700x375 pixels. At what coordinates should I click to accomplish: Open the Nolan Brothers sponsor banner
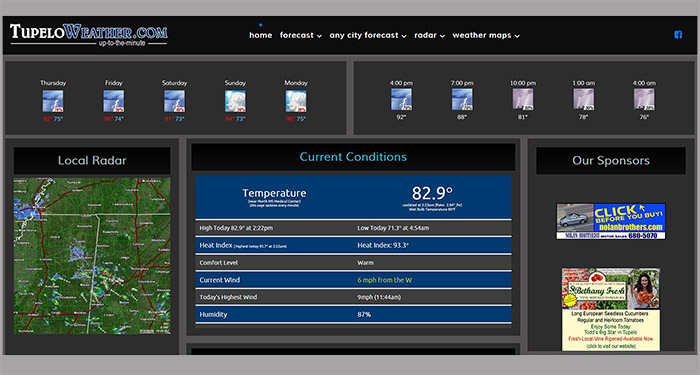(x=611, y=221)
